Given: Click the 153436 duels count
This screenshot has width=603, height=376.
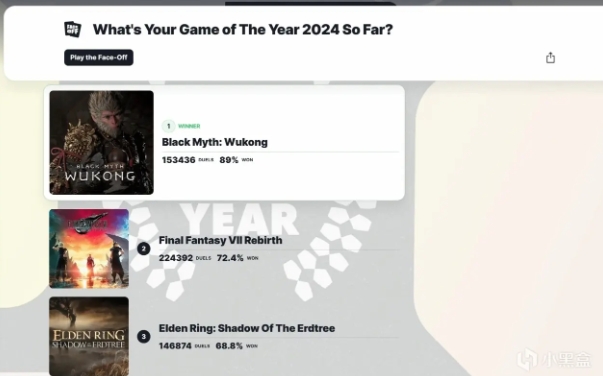Looking at the screenshot, I should (178, 160).
